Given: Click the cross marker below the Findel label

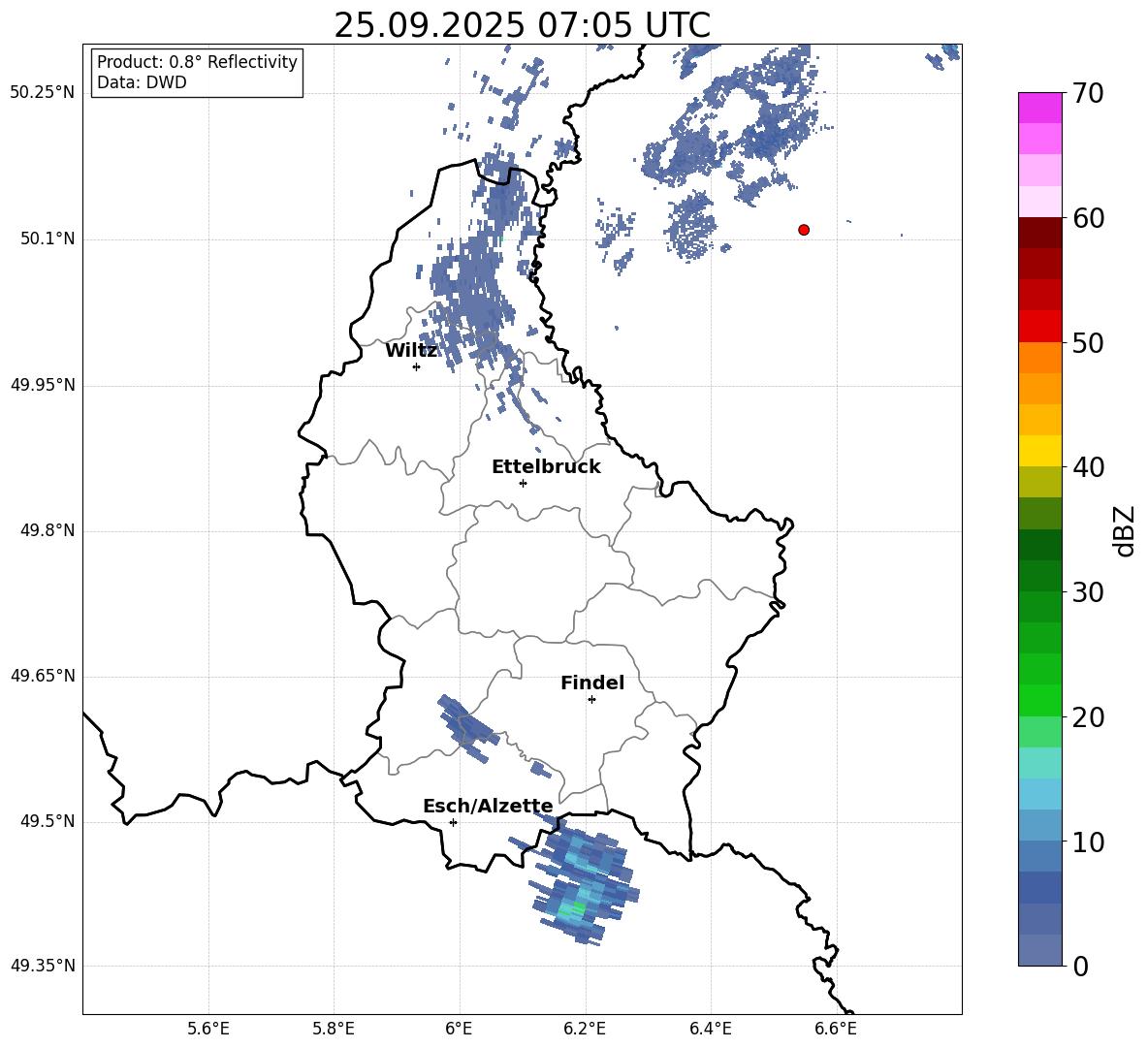Looking at the screenshot, I should pos(591,700).
